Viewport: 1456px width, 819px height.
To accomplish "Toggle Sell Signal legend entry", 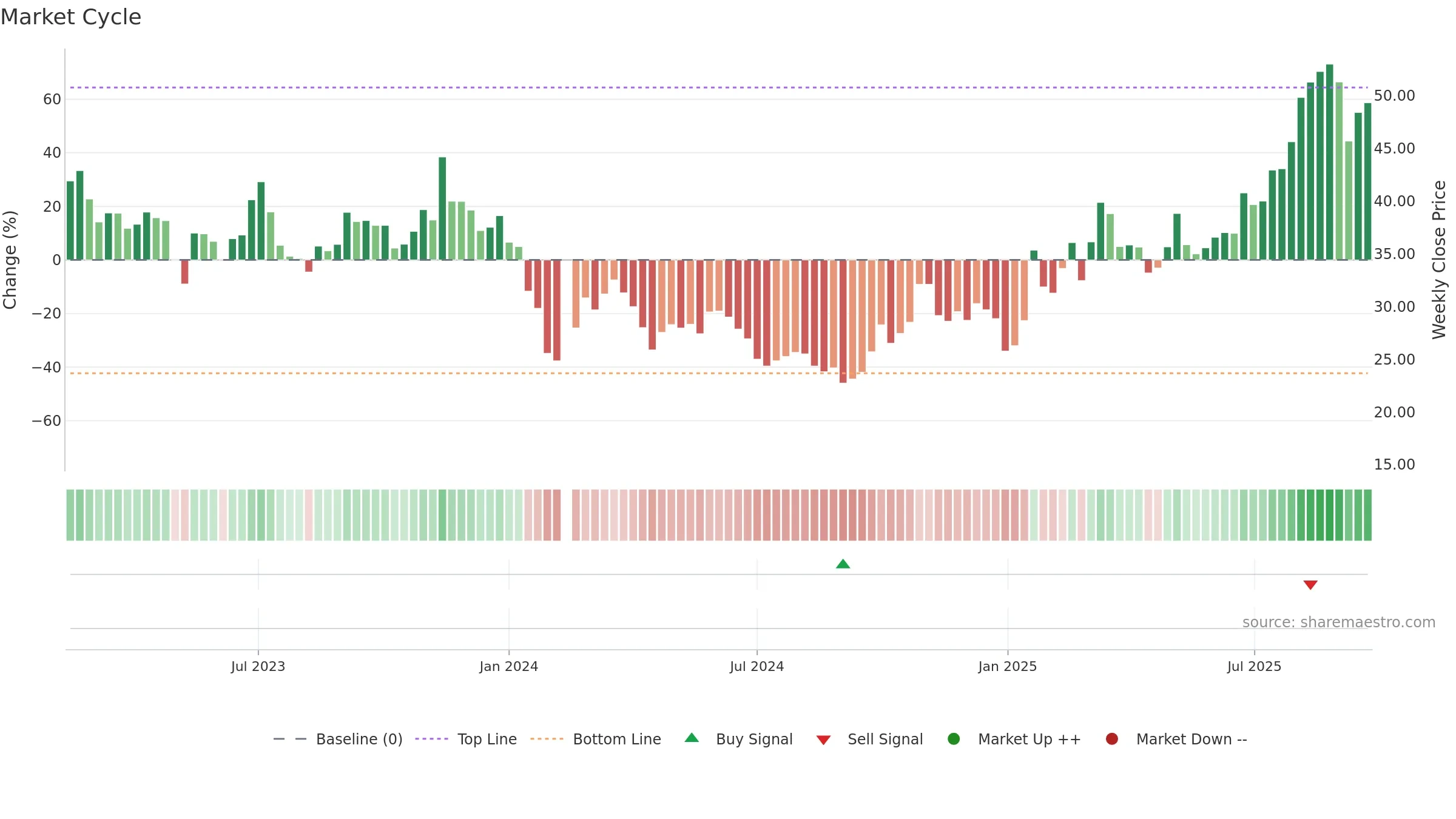I will 870,739.
